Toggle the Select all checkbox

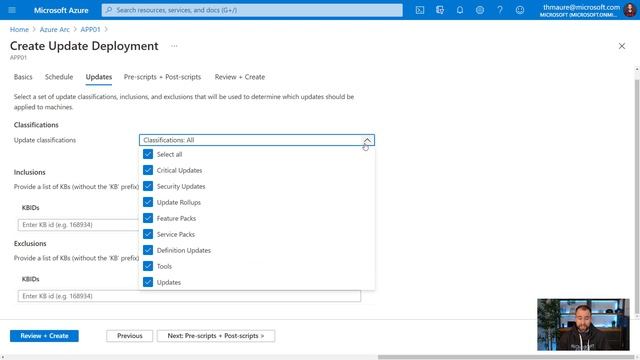(x=148, y=154)
